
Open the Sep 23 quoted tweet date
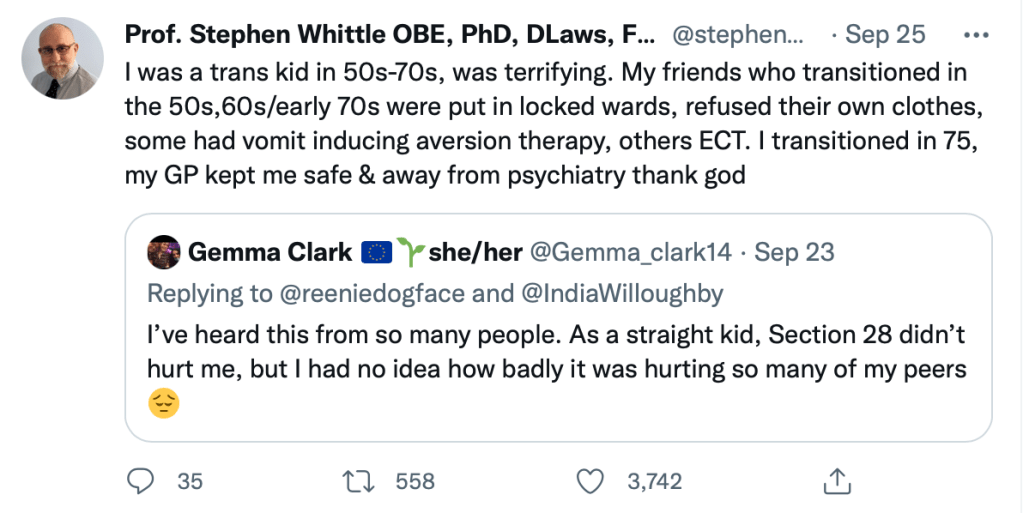(x=794, y=252)
